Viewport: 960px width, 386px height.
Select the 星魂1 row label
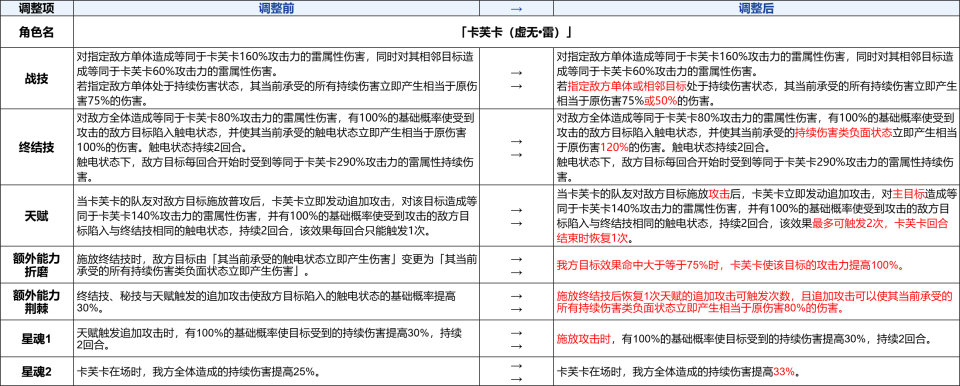coord(37,339)
